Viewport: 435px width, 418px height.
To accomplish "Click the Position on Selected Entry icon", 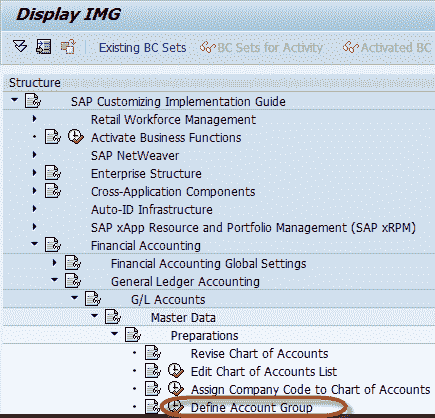I will [44, 47].
